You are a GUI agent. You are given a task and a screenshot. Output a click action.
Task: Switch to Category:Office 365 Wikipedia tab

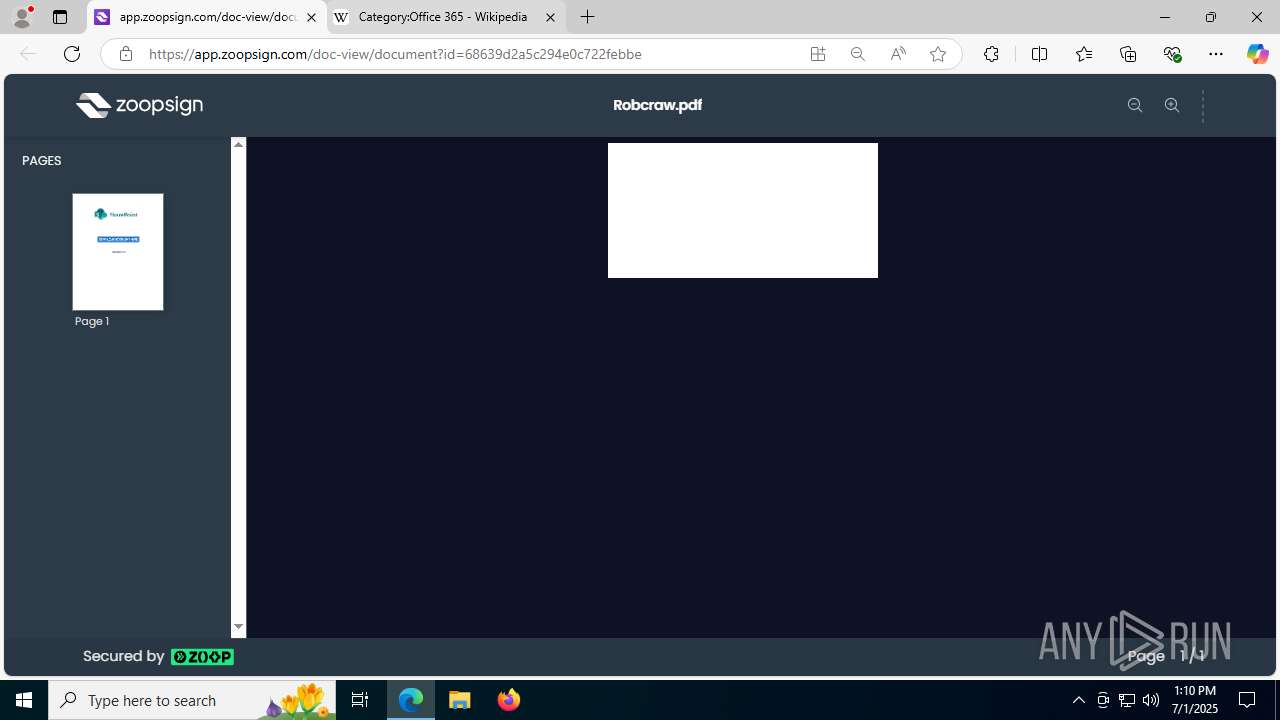click(x=445, y=17)
